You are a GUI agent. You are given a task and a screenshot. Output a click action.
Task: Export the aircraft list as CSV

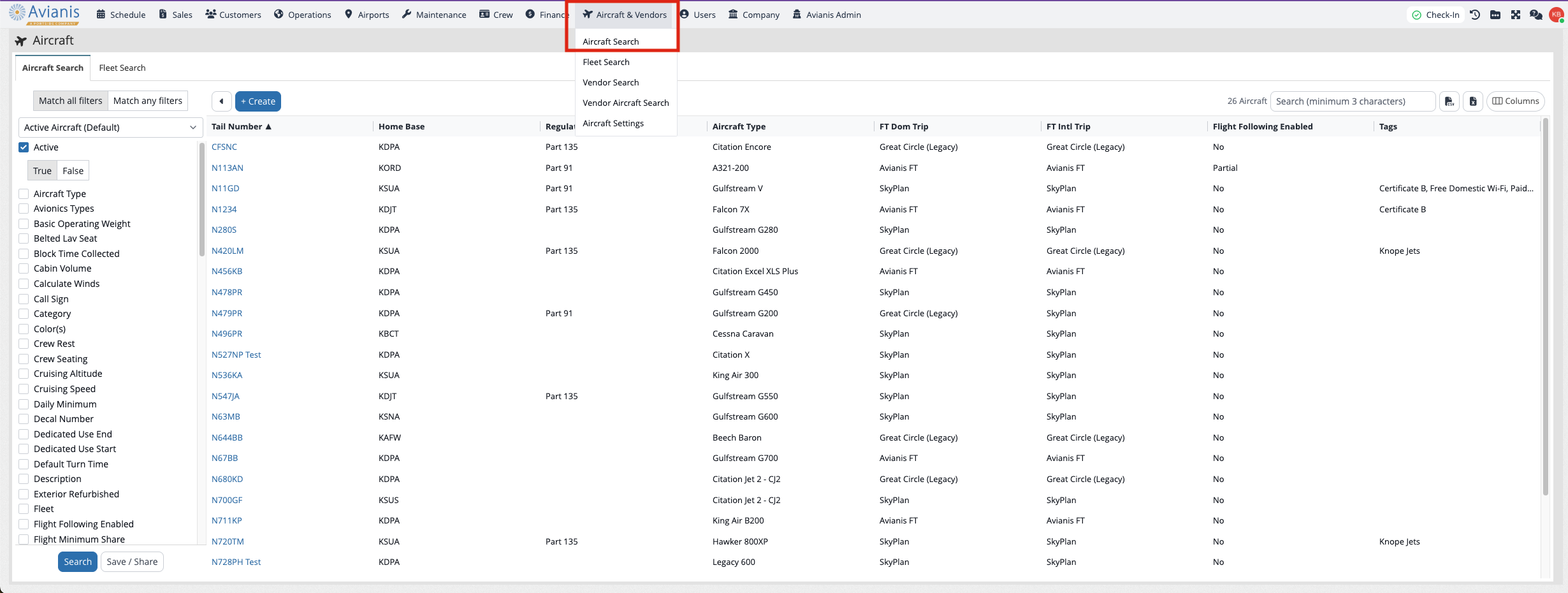pos(1449,101)
